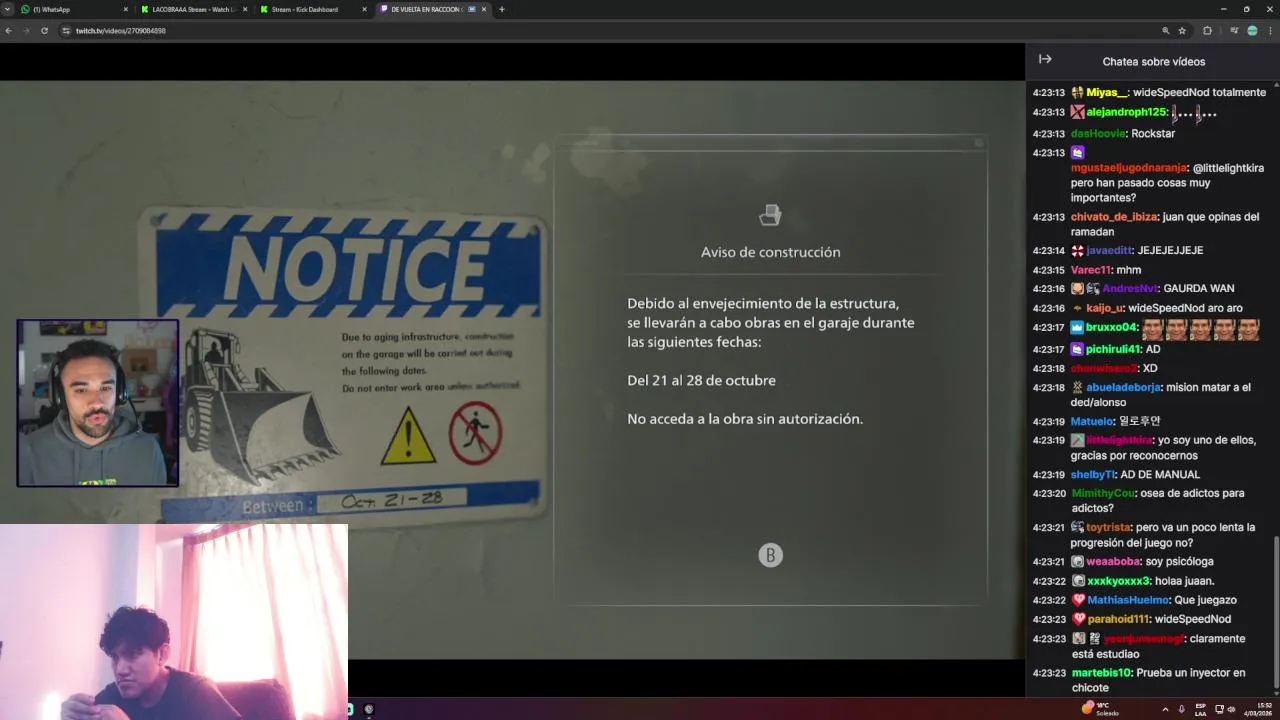Viewport: 1280px width, 720px height.
Task: Open chat user AndresNvi profile
Action: [1130, 288]
